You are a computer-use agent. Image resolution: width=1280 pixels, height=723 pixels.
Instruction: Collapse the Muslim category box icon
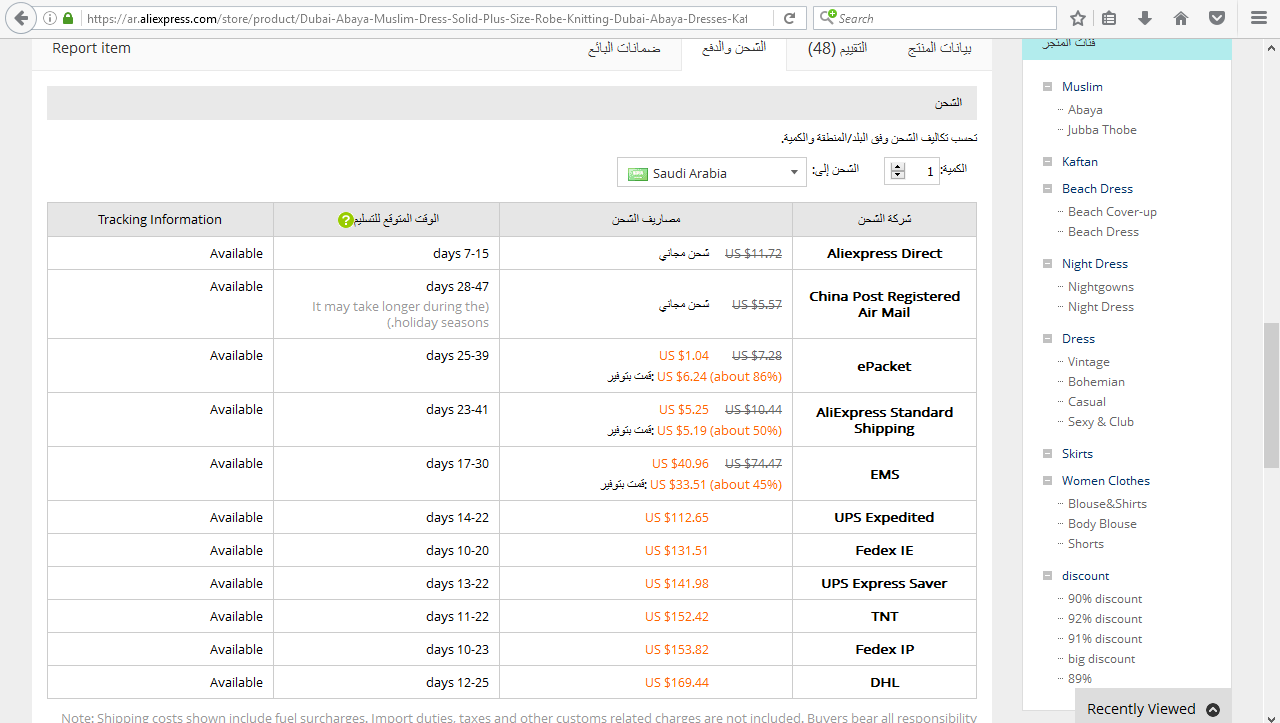[1047, 87]
